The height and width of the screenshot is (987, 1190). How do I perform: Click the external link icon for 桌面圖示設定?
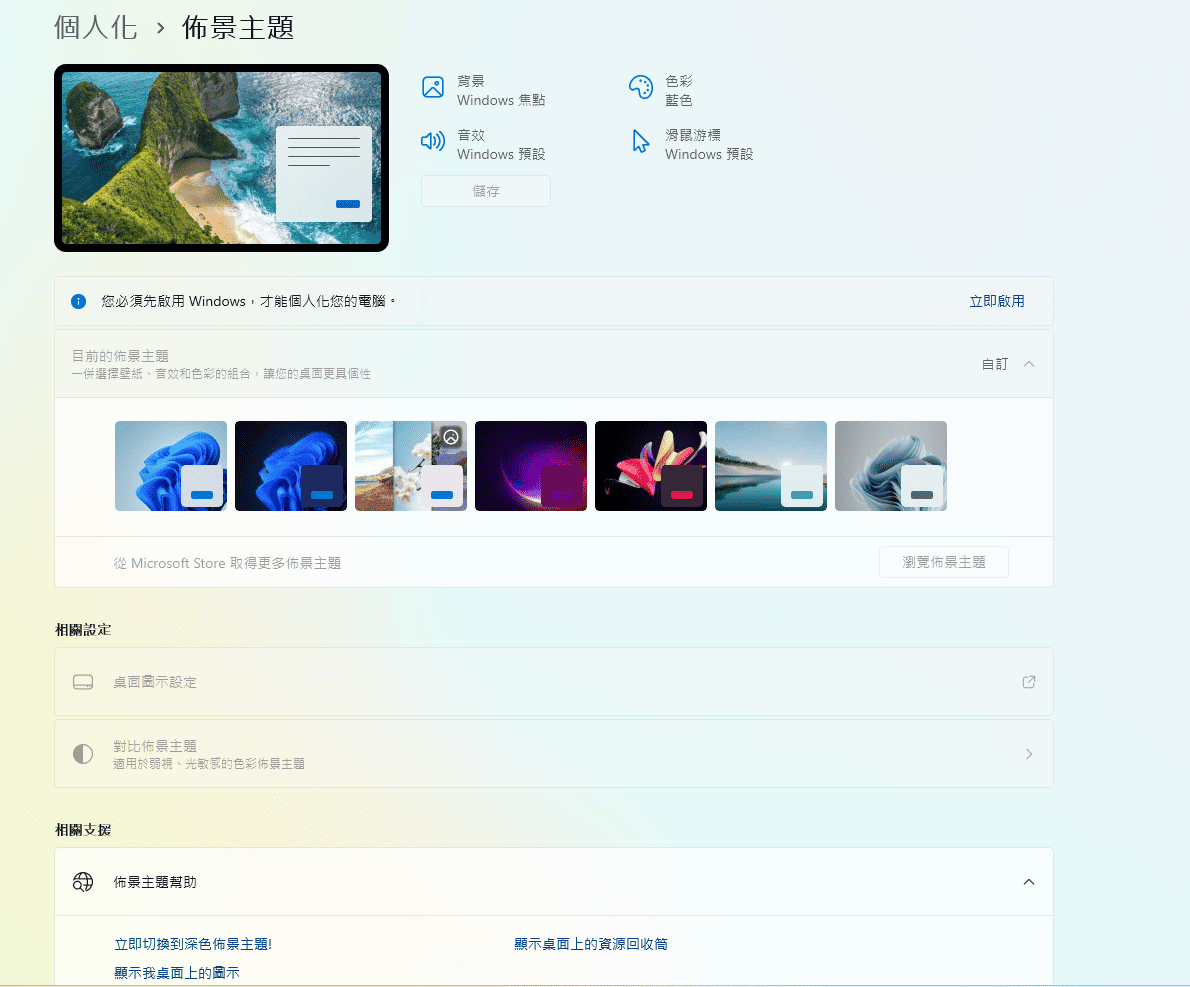pyautogui.click(x=1028, y=682)
